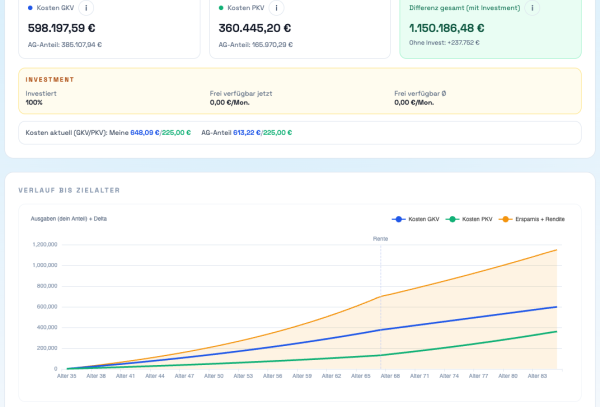
Task: Open info icon next to Kosten GKV
Action: coord(87,8)
